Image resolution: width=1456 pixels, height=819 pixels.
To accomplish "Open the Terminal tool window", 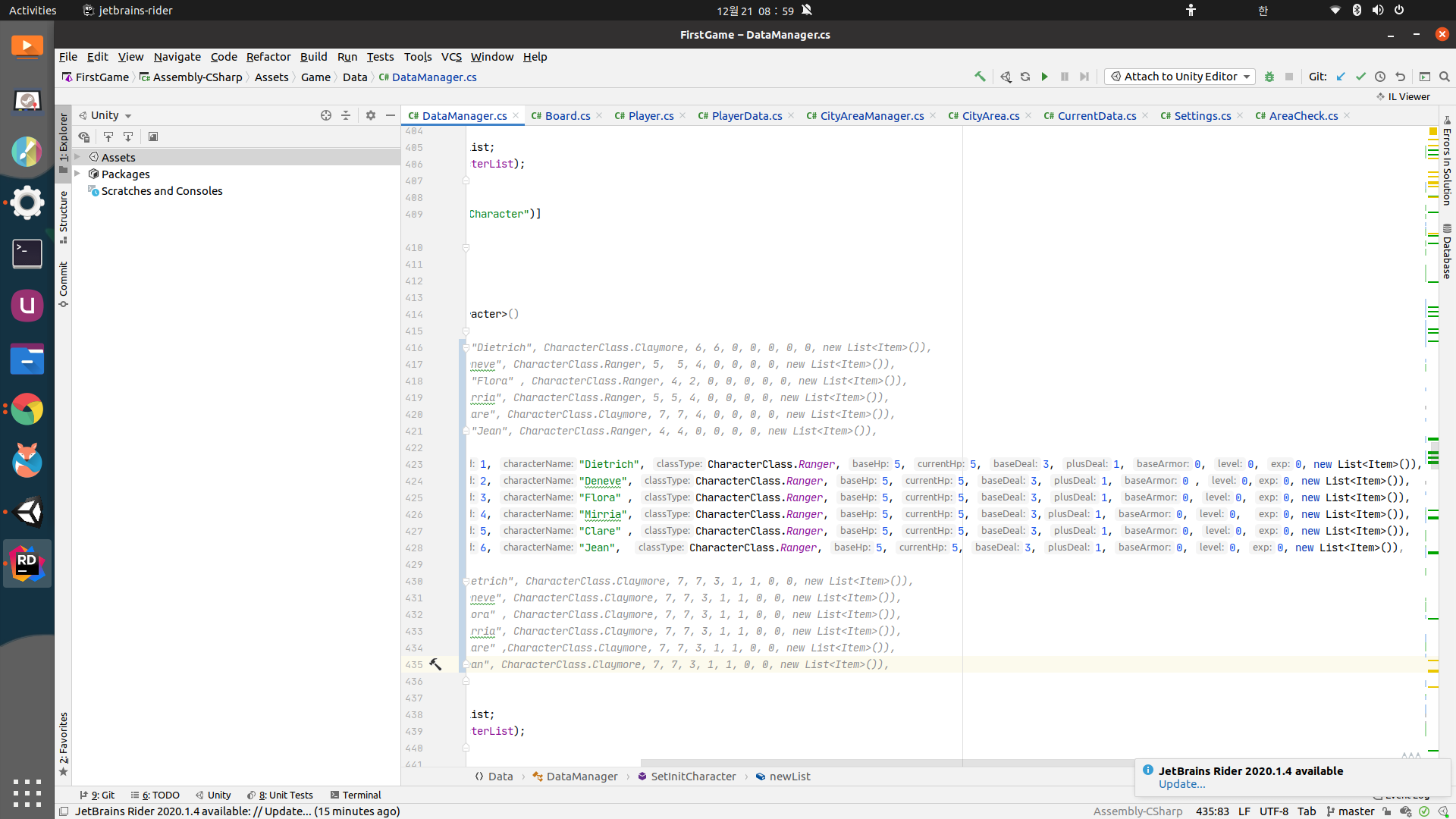I will 356,795.
